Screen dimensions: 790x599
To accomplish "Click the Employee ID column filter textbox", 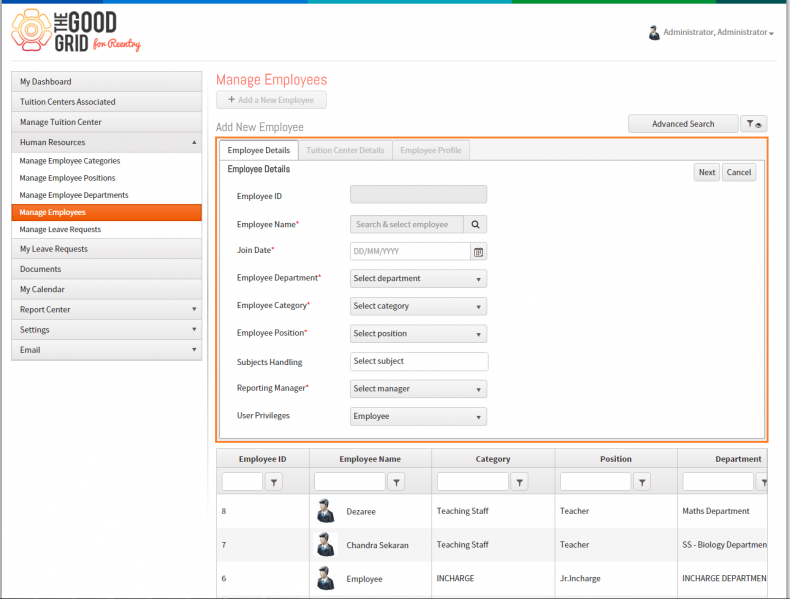I will tap(242, 482).
